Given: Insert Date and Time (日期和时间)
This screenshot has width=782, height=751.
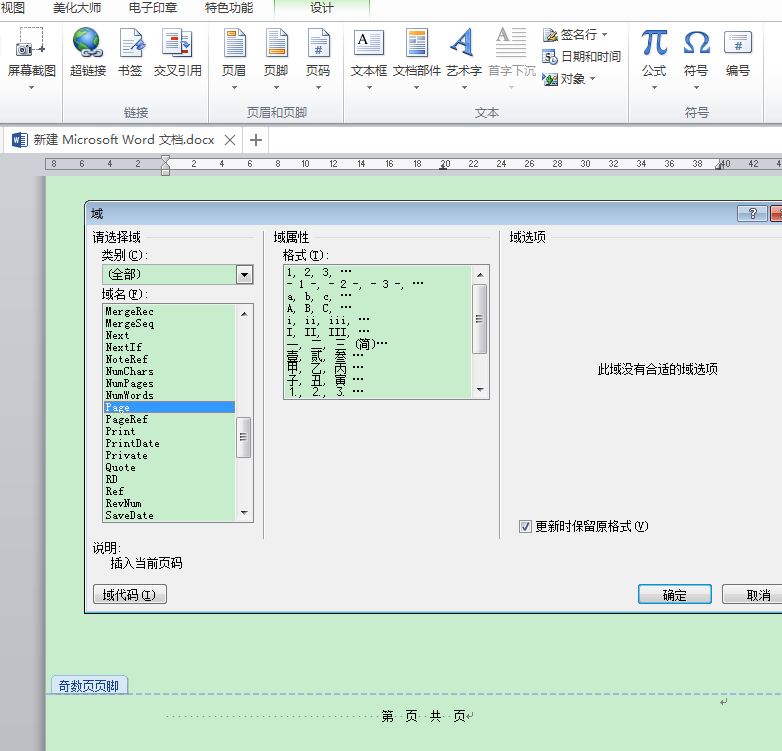Looking at the screenshot, I should coord(581,57).
